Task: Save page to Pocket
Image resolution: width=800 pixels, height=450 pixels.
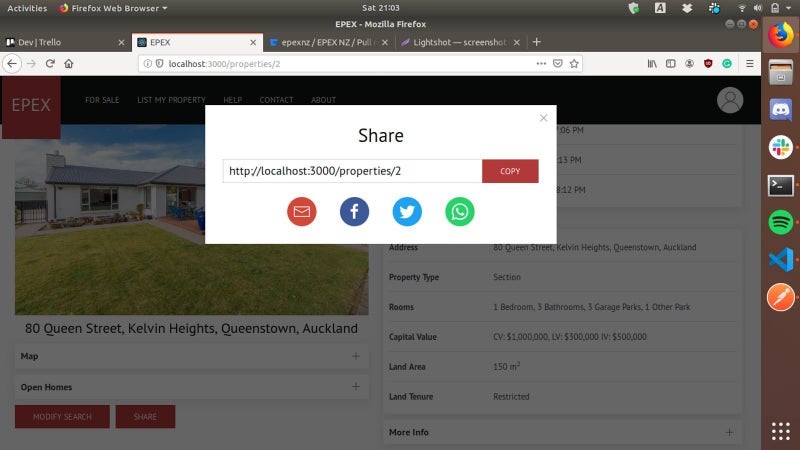Action: pyautogui.click(x=558, y=64)
